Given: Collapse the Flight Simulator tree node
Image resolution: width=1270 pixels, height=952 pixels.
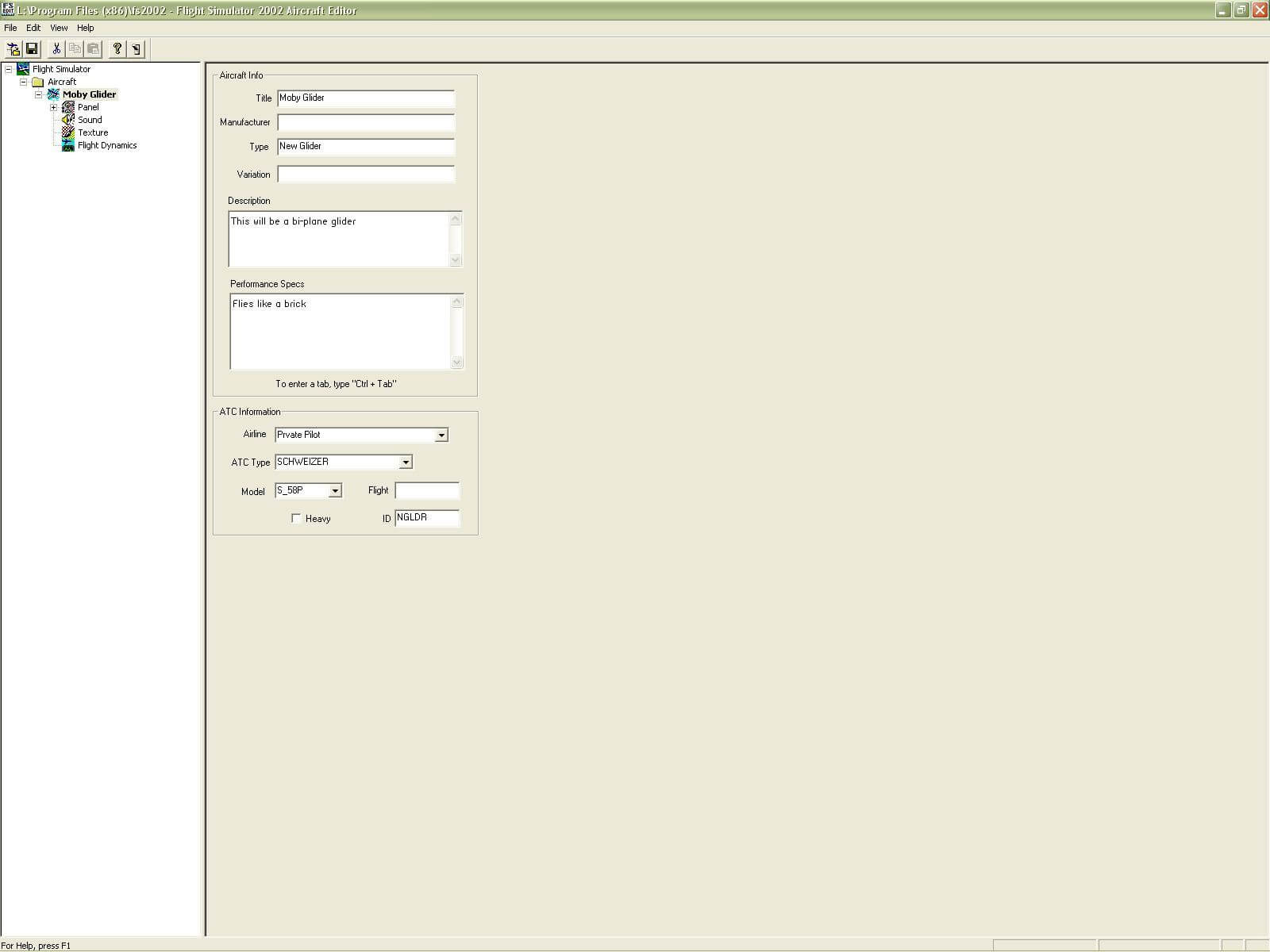Looking at the screenshot, I should tap(9, 69).
